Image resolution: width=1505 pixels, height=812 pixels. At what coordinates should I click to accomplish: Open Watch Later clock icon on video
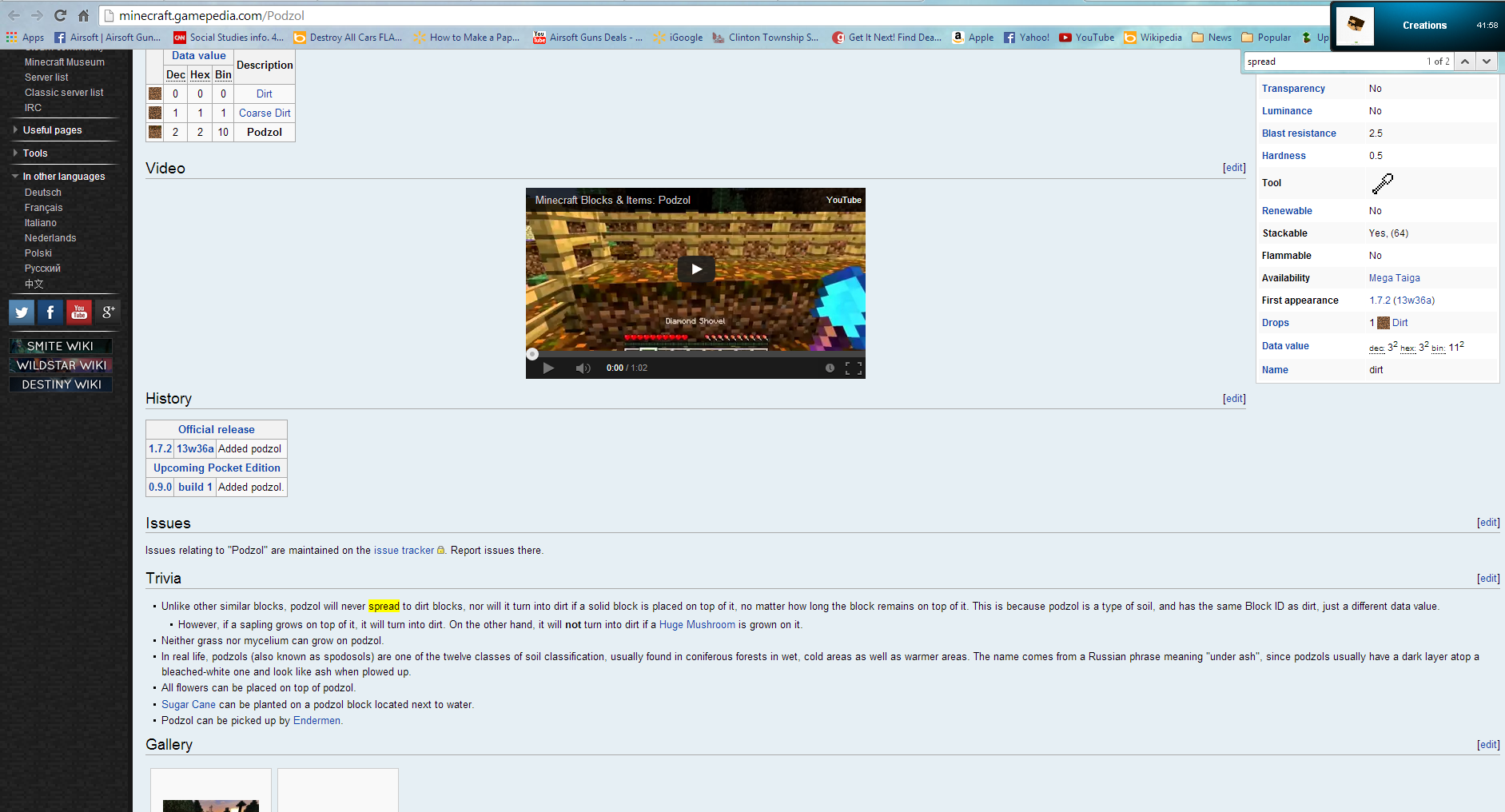[x=830, y=368]
